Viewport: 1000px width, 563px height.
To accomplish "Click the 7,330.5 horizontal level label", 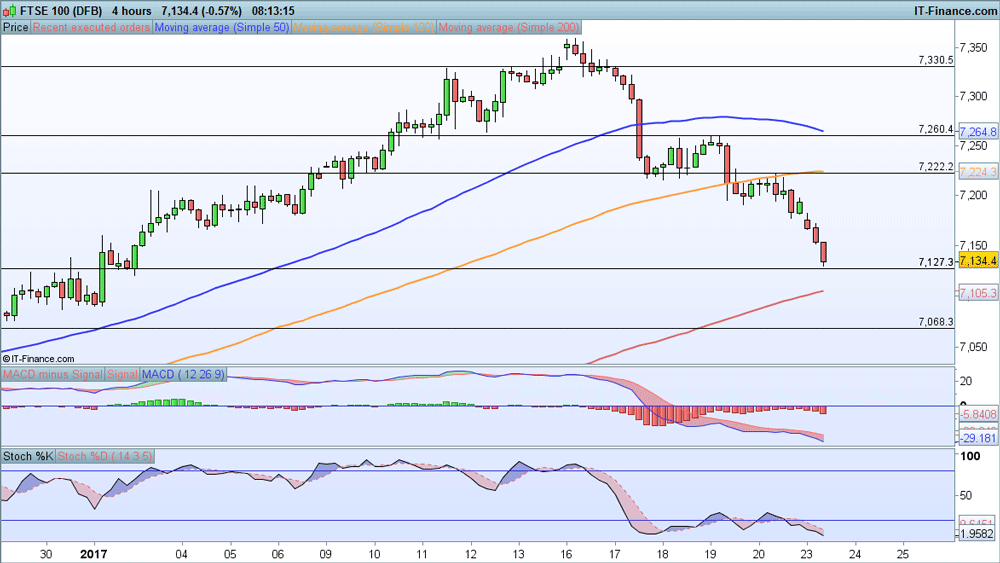I will click(936, 60).
